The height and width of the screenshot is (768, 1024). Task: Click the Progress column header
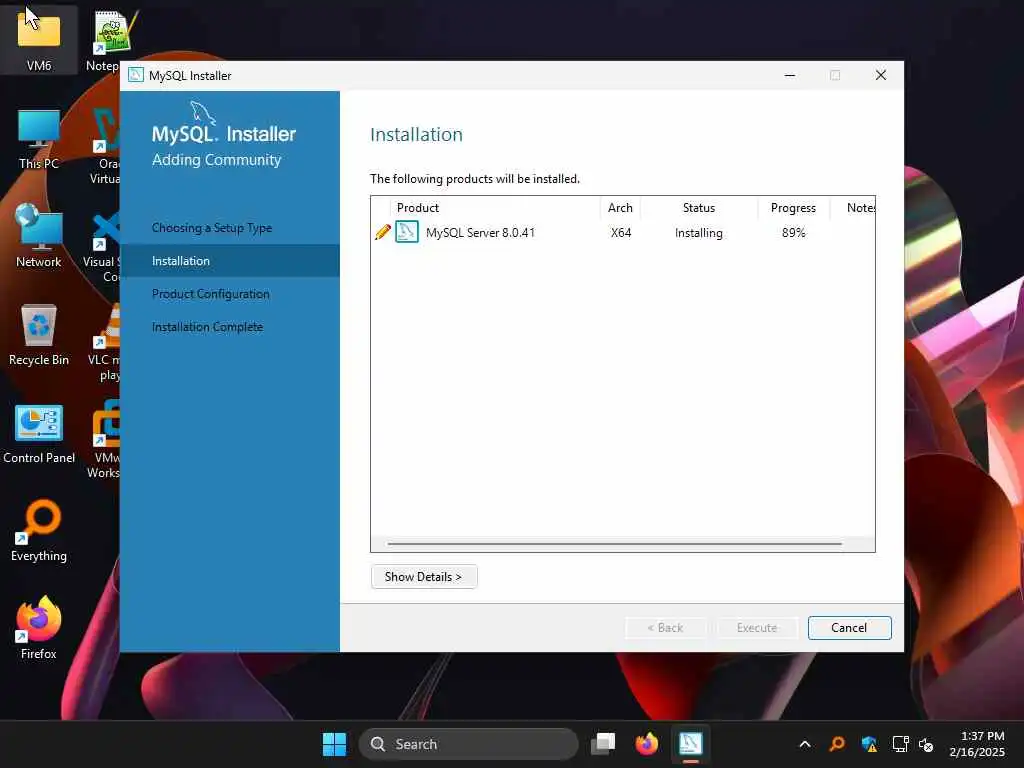(793, 208)
